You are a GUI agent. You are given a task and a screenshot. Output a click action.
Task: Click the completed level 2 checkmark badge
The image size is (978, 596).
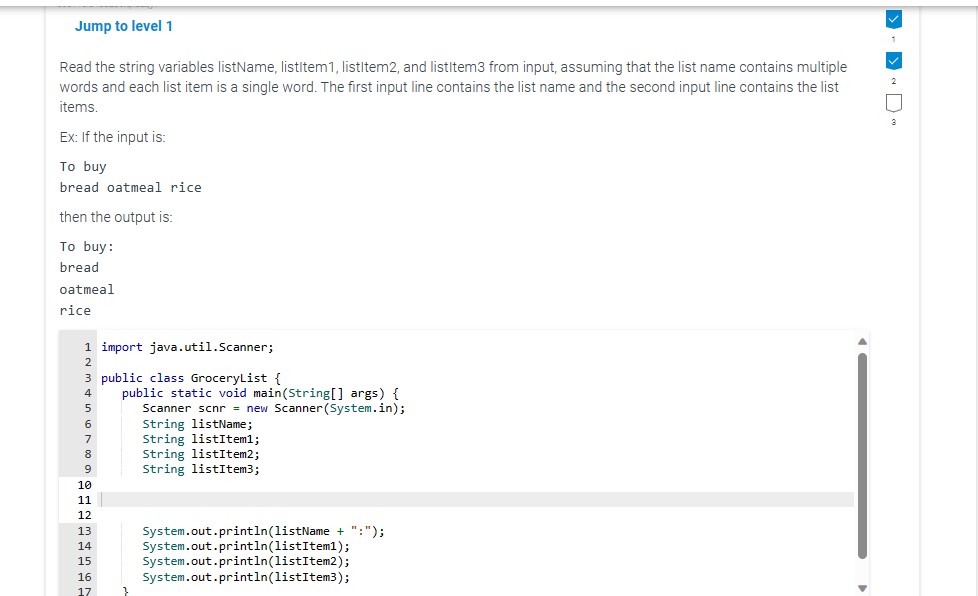(x=893, y=59)
